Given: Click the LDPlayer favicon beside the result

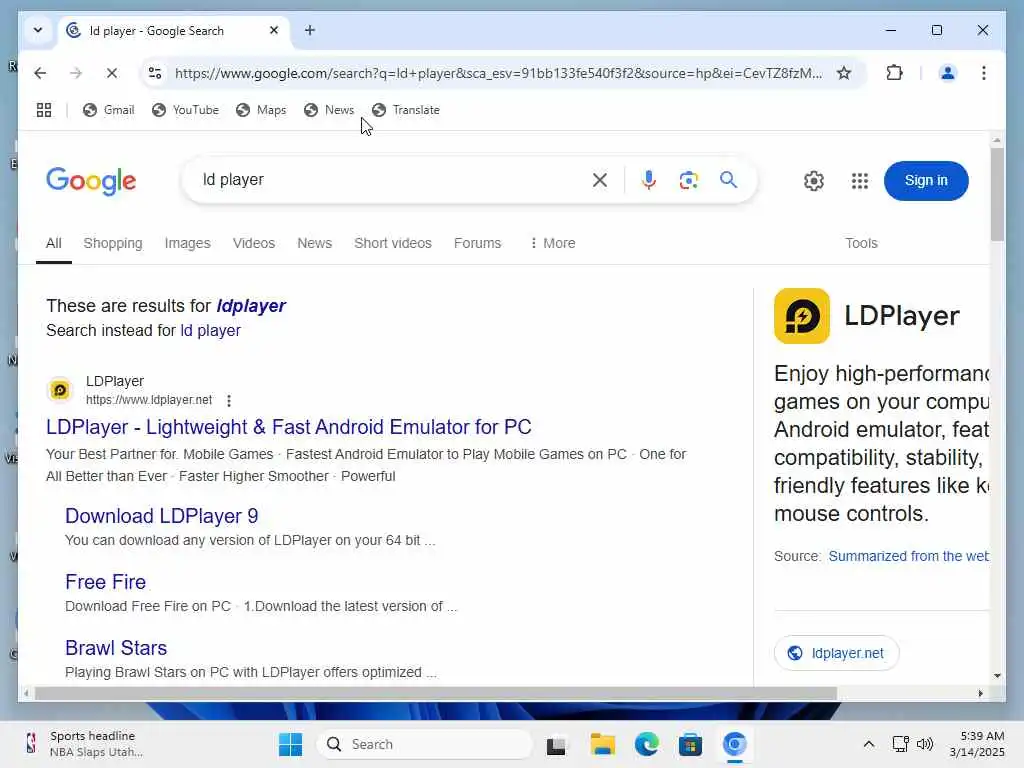Looking at the screenshot, I should (x=60, y=391).
